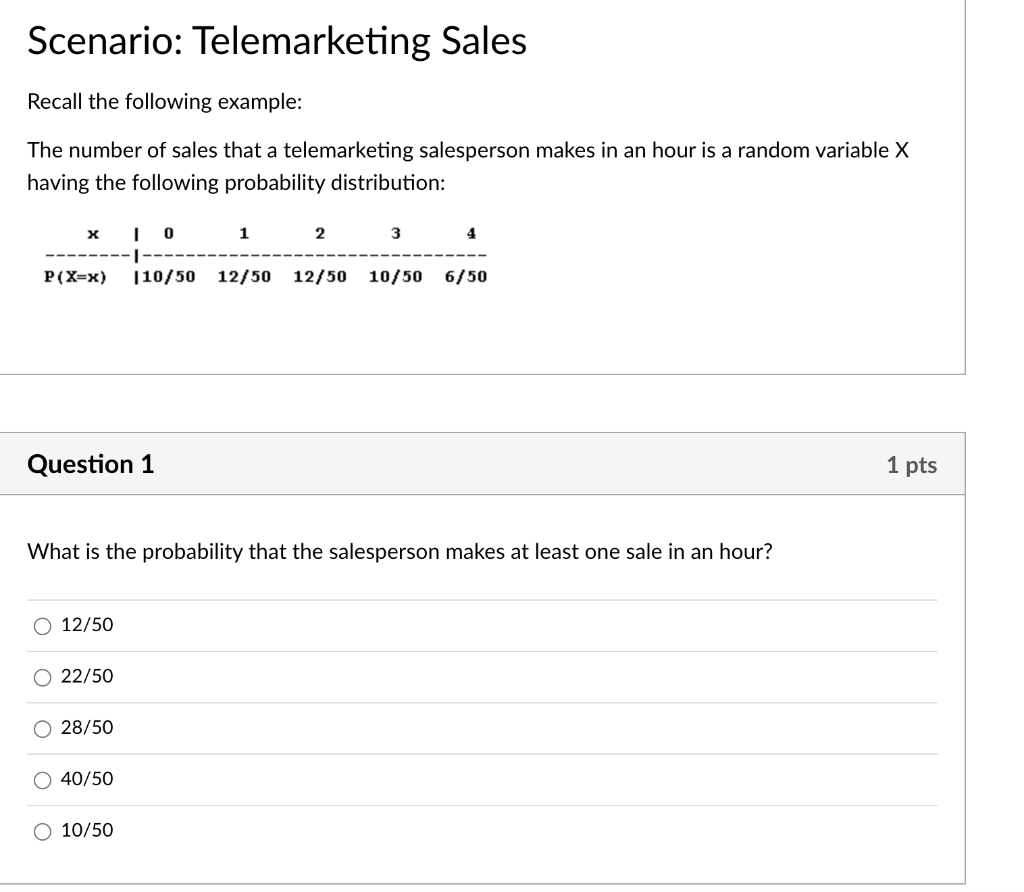Click the random variable description paragraph
The image size is (1024, 892).
click(x=467, y=167)
